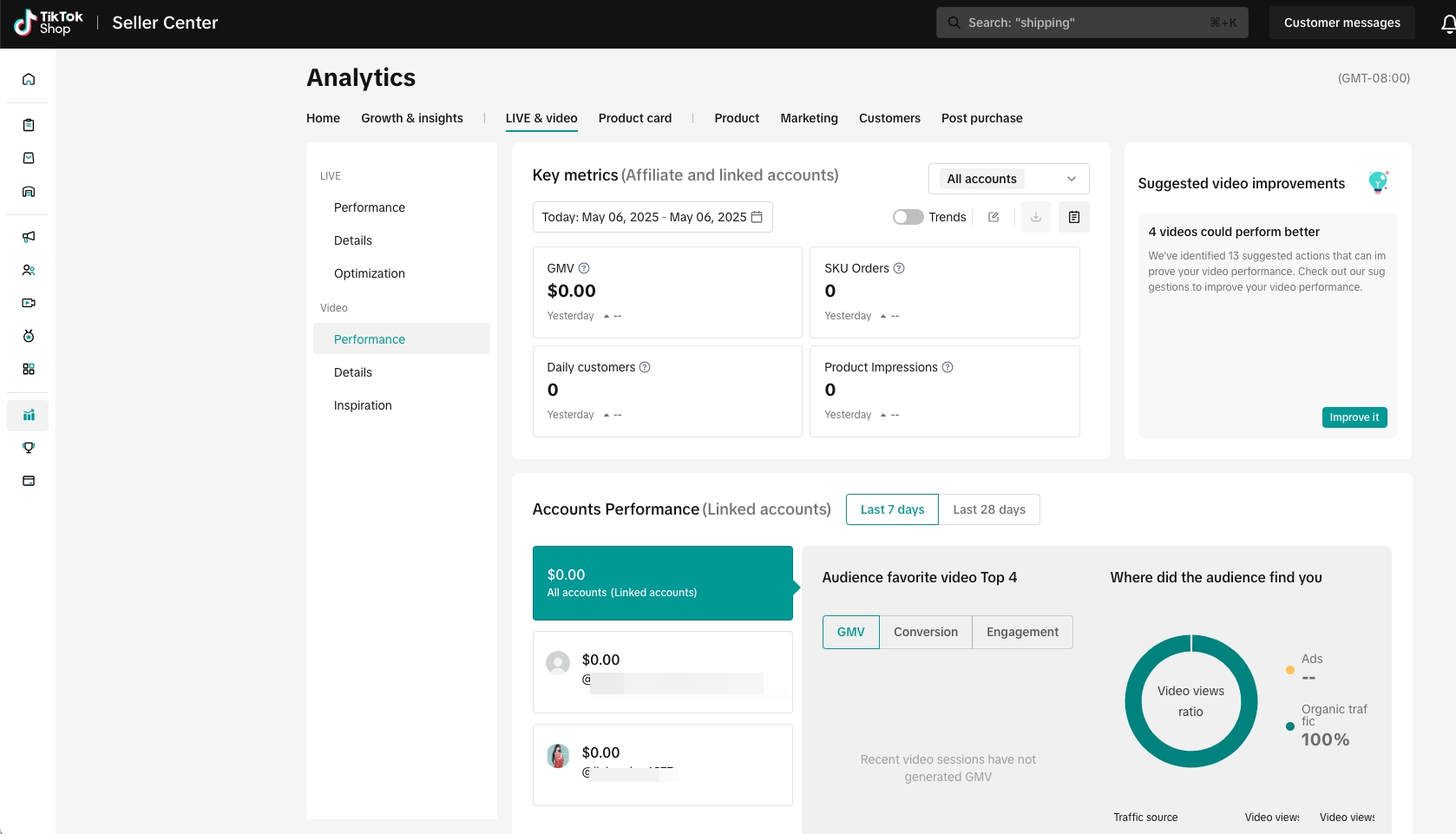This screenshot has width=1456, height=834.
Task: Open the date range picker for Today
Action: point(652,217)
